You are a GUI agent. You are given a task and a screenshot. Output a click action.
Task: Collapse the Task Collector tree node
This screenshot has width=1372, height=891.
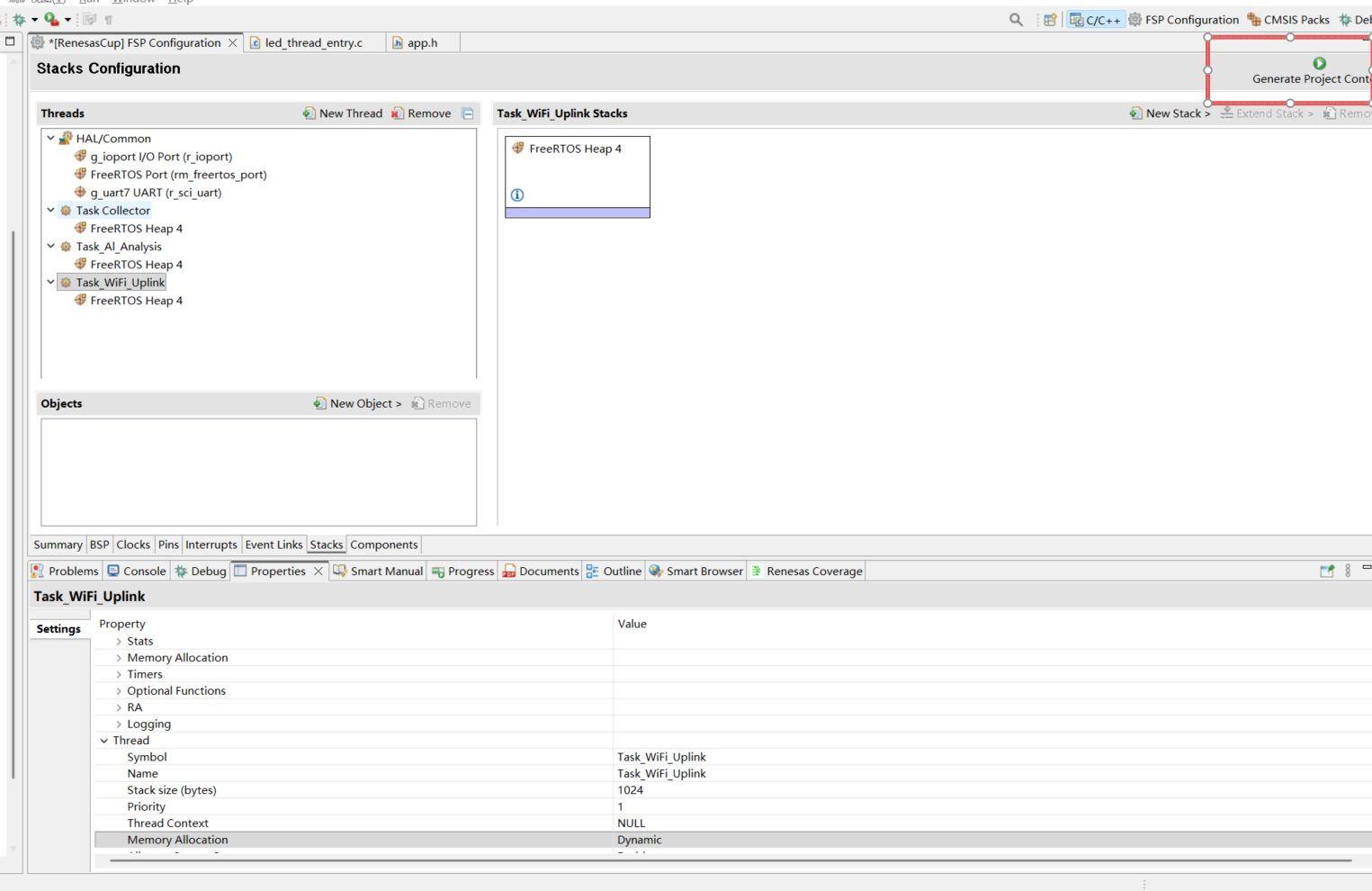coord(51,211)
